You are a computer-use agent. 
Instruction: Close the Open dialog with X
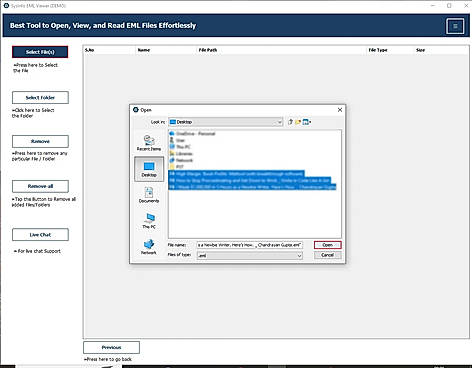click(340, 110)
